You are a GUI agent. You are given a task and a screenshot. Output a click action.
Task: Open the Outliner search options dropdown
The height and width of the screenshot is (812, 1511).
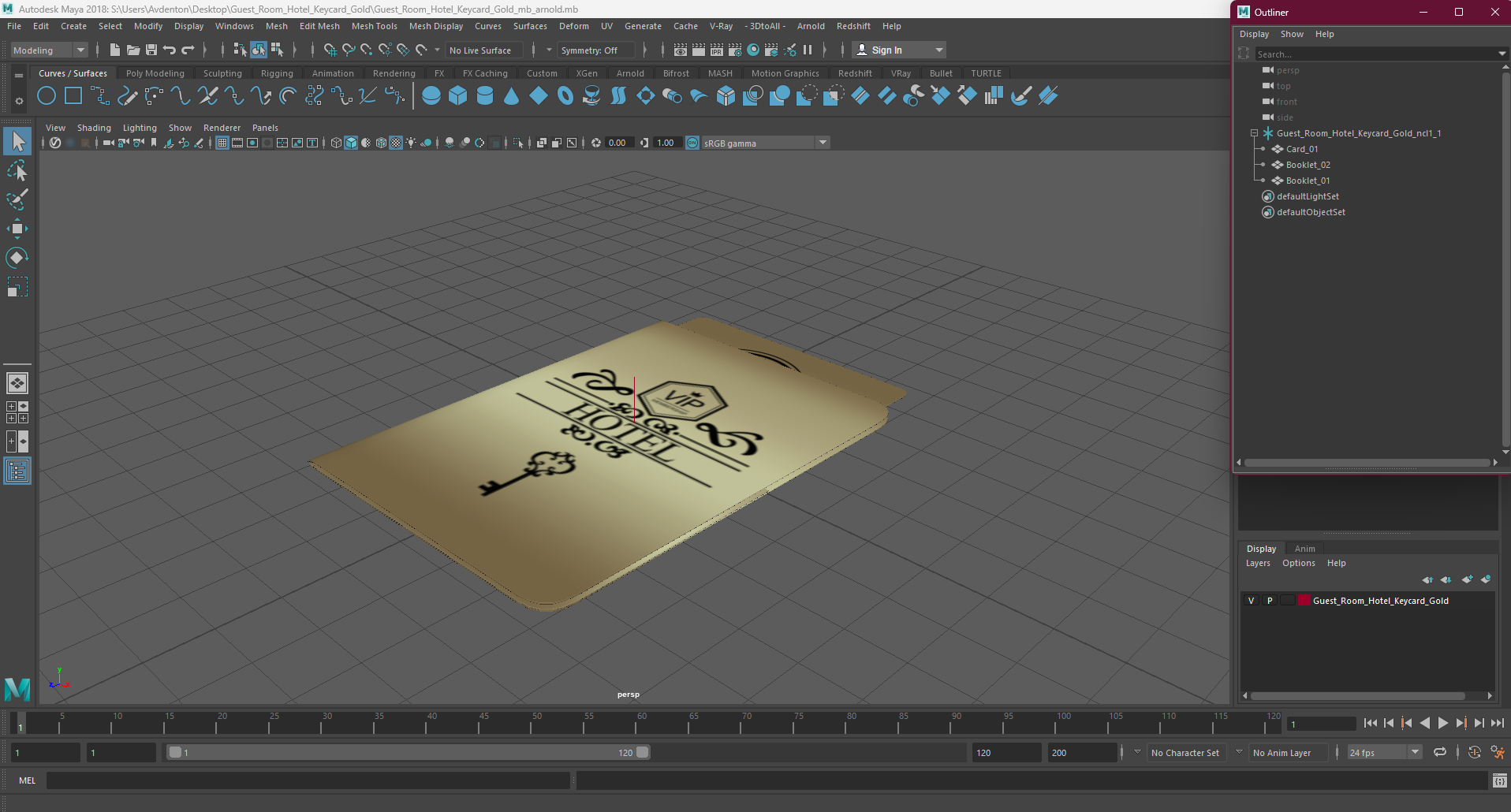click(x=1502, y=54)
